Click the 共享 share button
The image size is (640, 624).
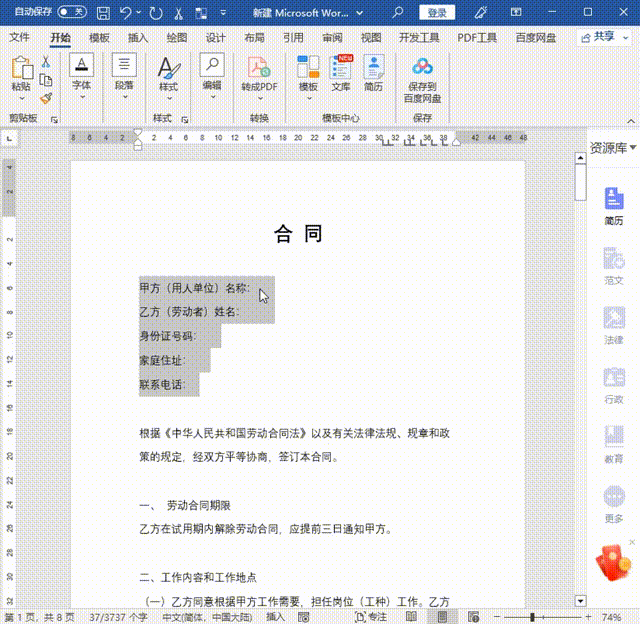[603, 38]
